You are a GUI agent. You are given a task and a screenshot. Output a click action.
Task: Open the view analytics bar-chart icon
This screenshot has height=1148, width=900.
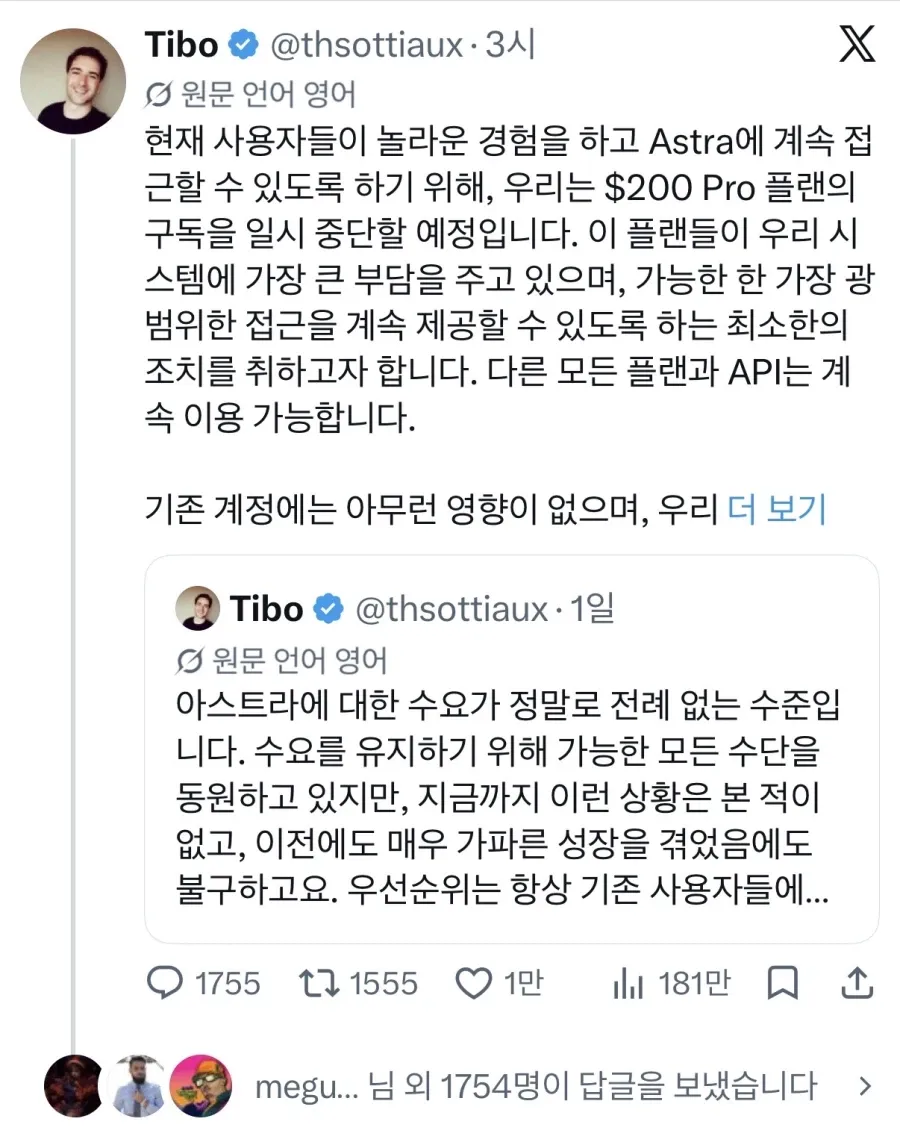pyautogui.click(x=628, y=983)
